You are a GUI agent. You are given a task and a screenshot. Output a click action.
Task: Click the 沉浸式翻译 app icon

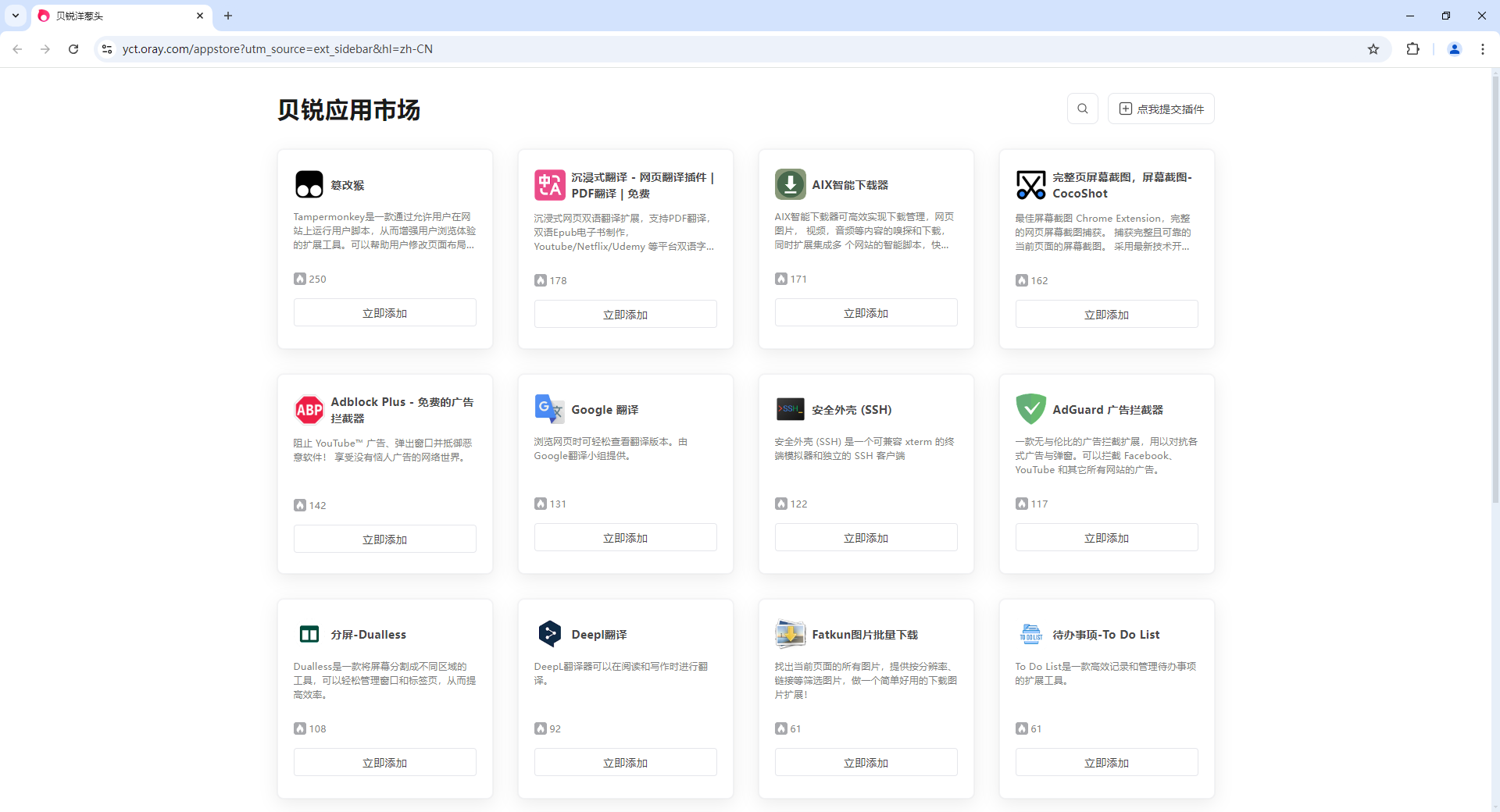[x=550, y=185]
